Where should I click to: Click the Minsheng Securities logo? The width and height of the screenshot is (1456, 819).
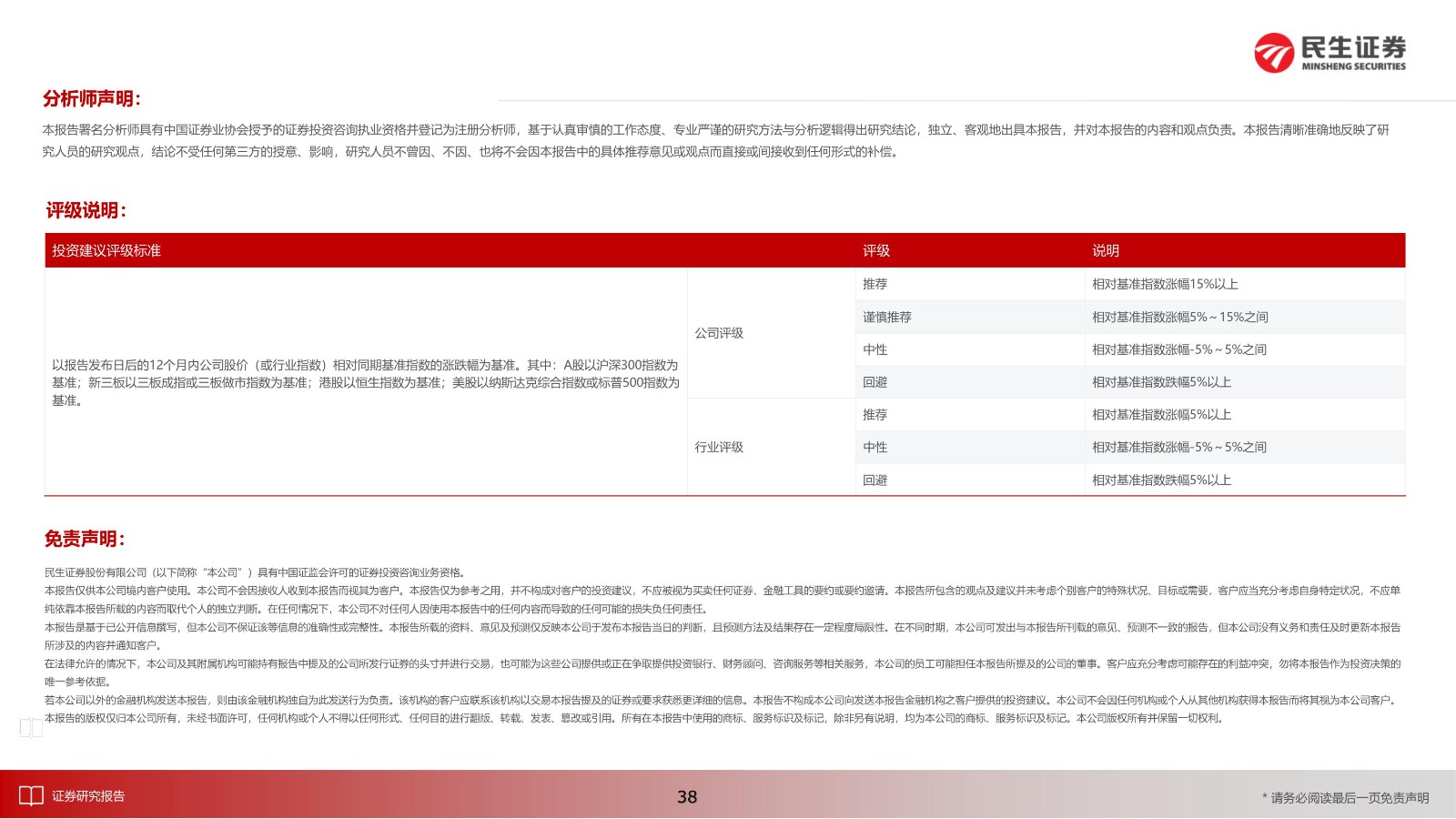click(x=1330, y=53)
